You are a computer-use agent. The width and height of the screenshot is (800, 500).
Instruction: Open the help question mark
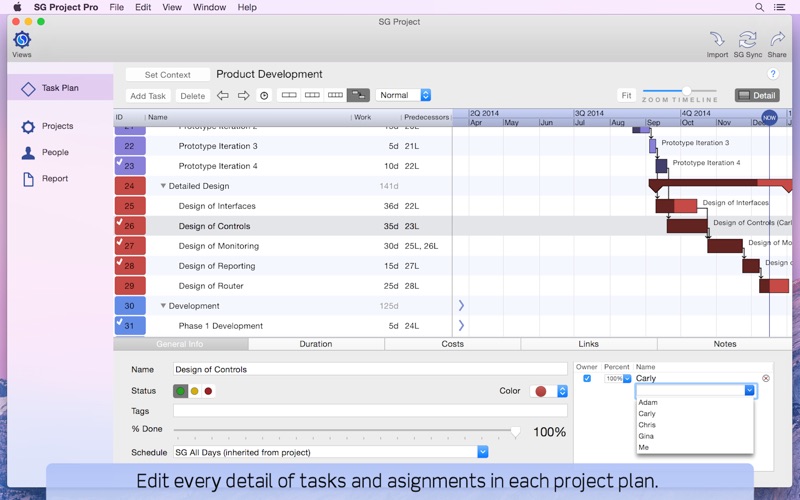pyautogui.click(x=773, y=74)
